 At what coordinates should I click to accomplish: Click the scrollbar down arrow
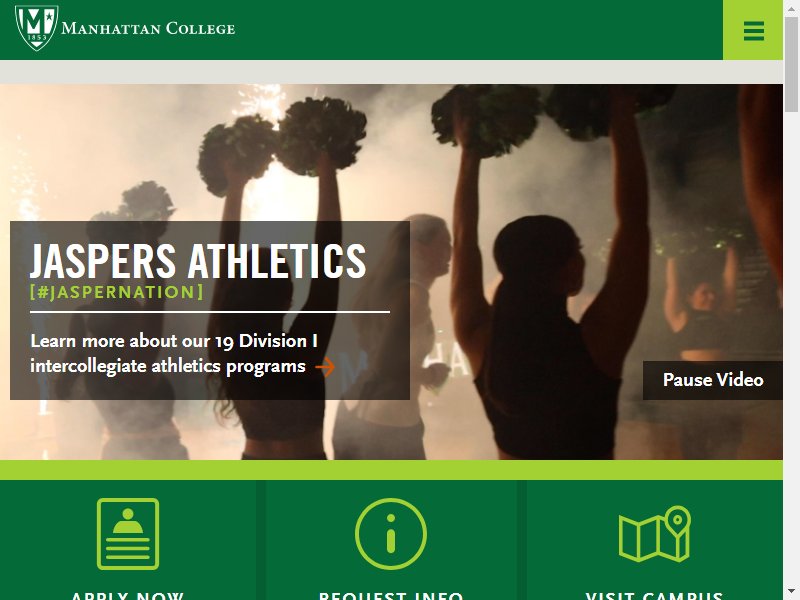coord(791,593)
